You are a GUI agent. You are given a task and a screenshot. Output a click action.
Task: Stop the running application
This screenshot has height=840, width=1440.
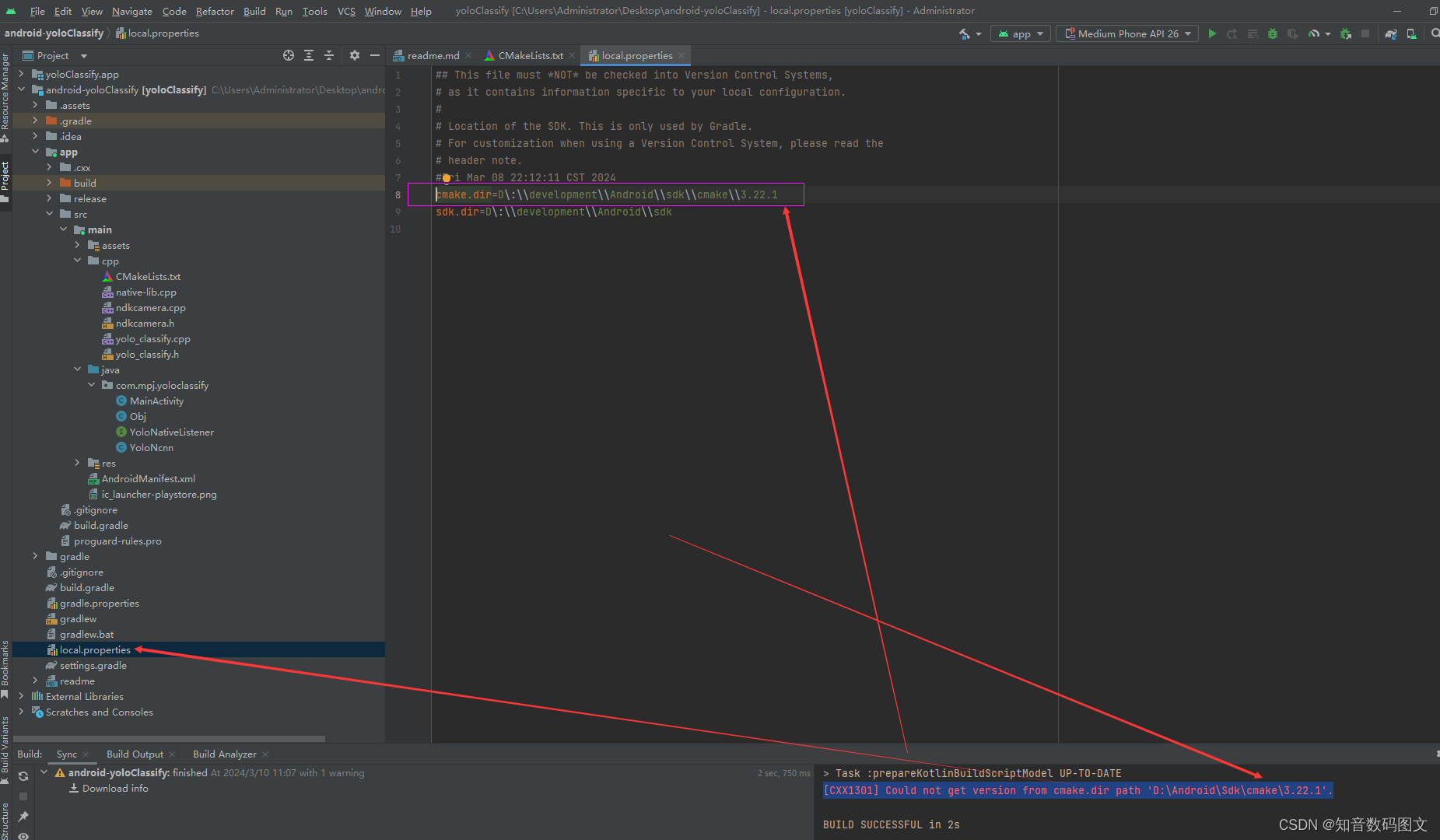pos(1365,34)
